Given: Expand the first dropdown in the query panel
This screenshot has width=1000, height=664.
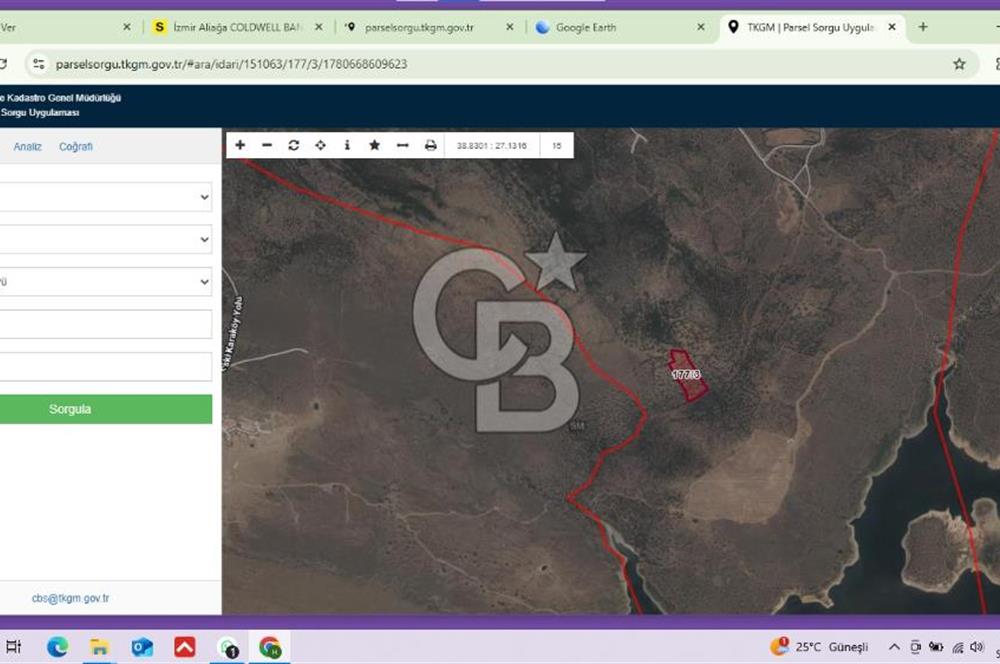Looking at the screenshot, I should click(105, 197).
